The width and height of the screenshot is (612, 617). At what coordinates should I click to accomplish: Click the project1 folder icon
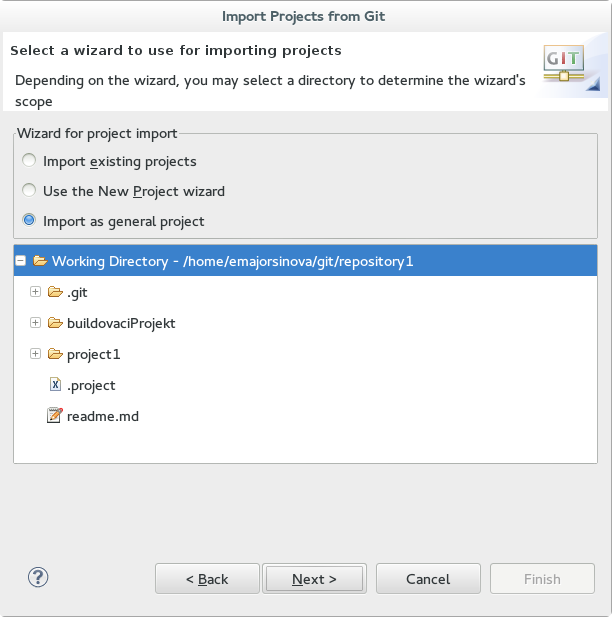[55, 354]
